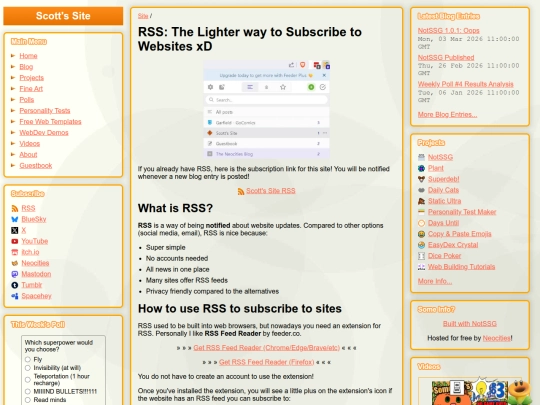This screenshot has width=540, height=405.
Task: Open the Dice Poker project link text
Action: coord(444,256)
